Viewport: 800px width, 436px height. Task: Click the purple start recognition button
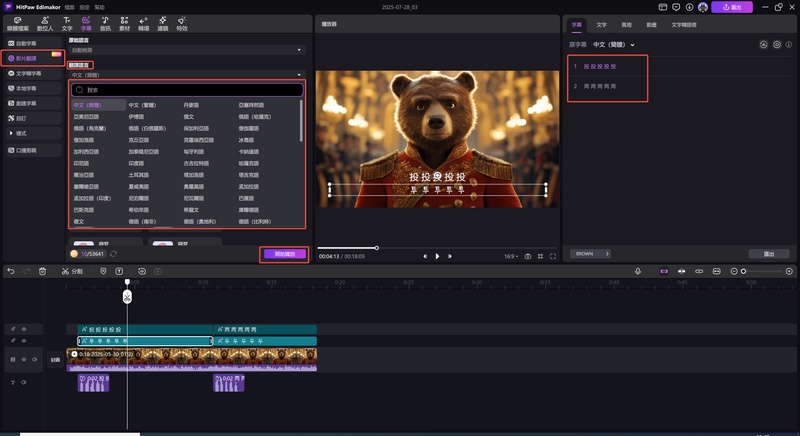(285, 253)
